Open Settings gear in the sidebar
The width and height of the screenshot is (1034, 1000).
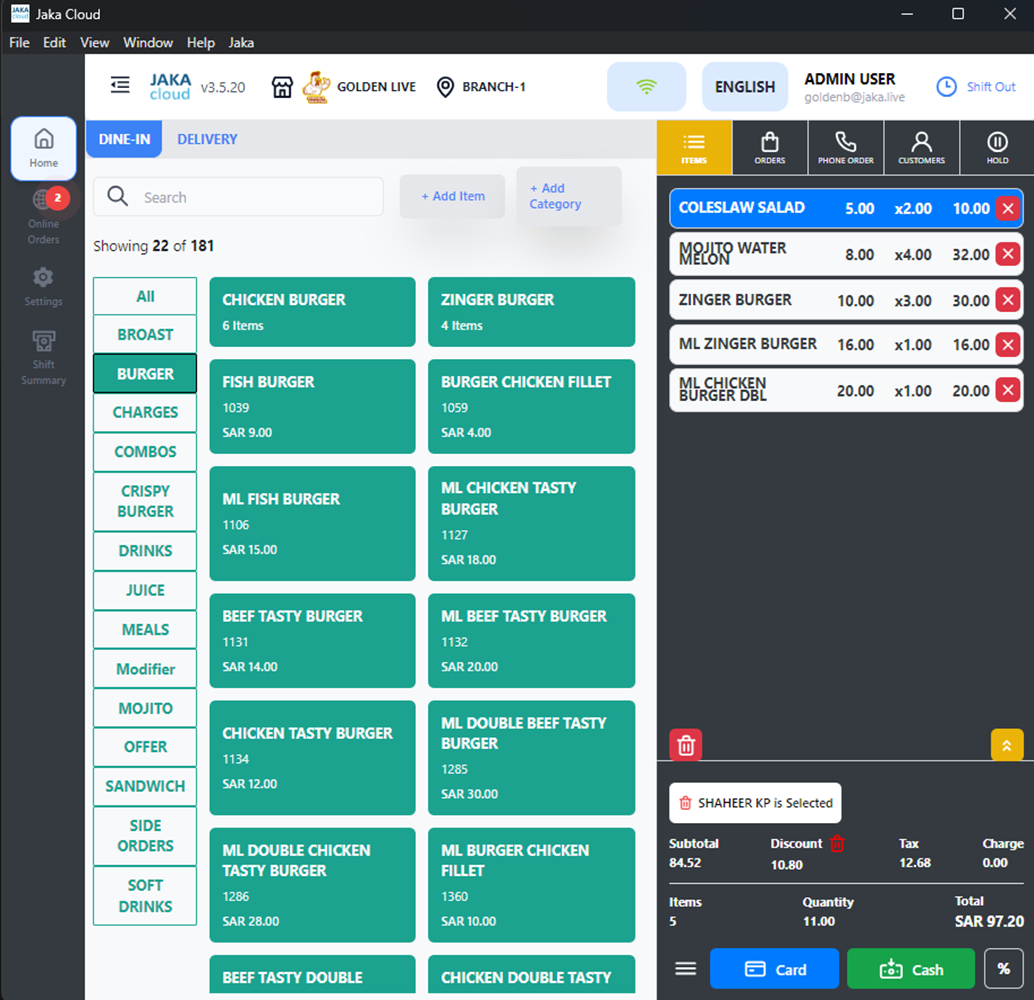43,286
